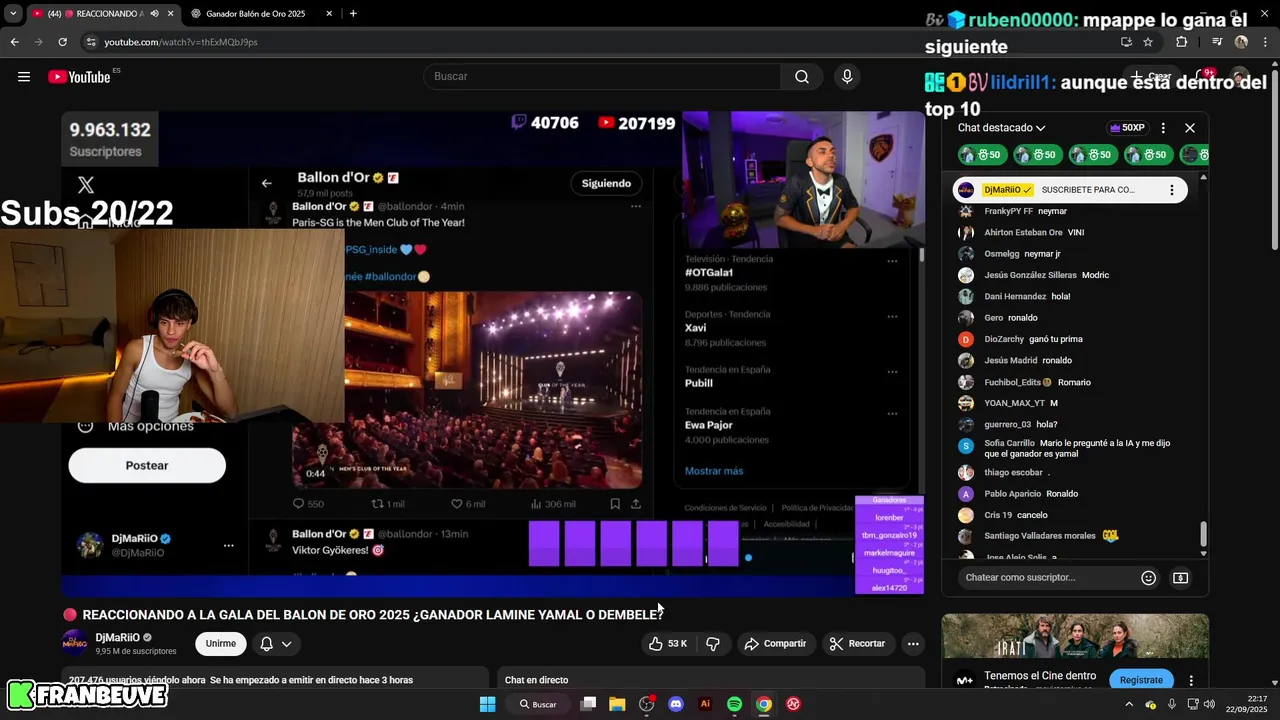Open the tab search dropdown arrow
Screen dimensions: 1280x720
(13, 14)
